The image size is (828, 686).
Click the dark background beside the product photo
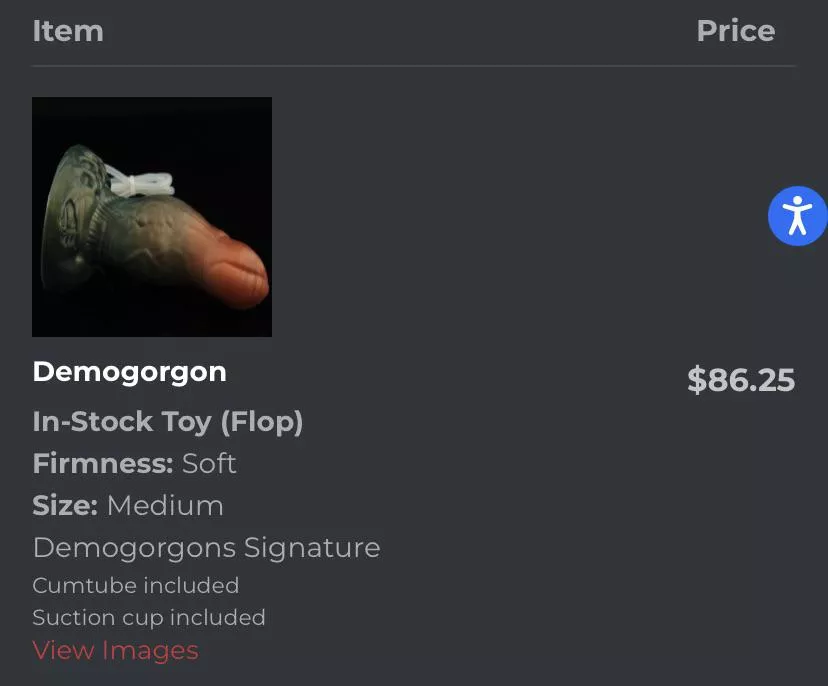(x=450, y=216)
